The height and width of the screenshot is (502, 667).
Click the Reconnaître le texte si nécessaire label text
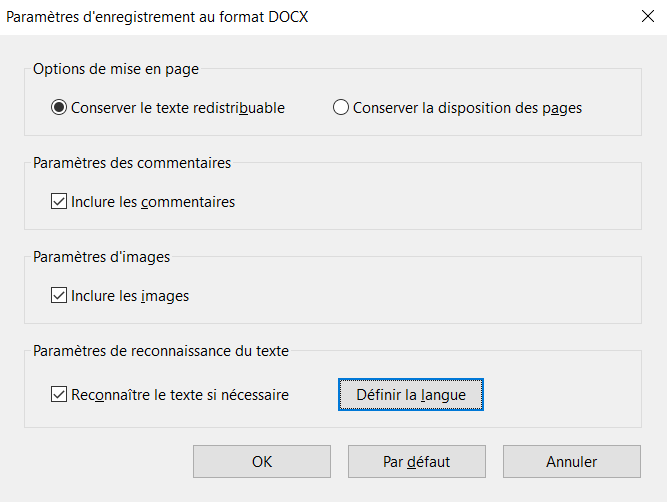click(x=180, y=395)
